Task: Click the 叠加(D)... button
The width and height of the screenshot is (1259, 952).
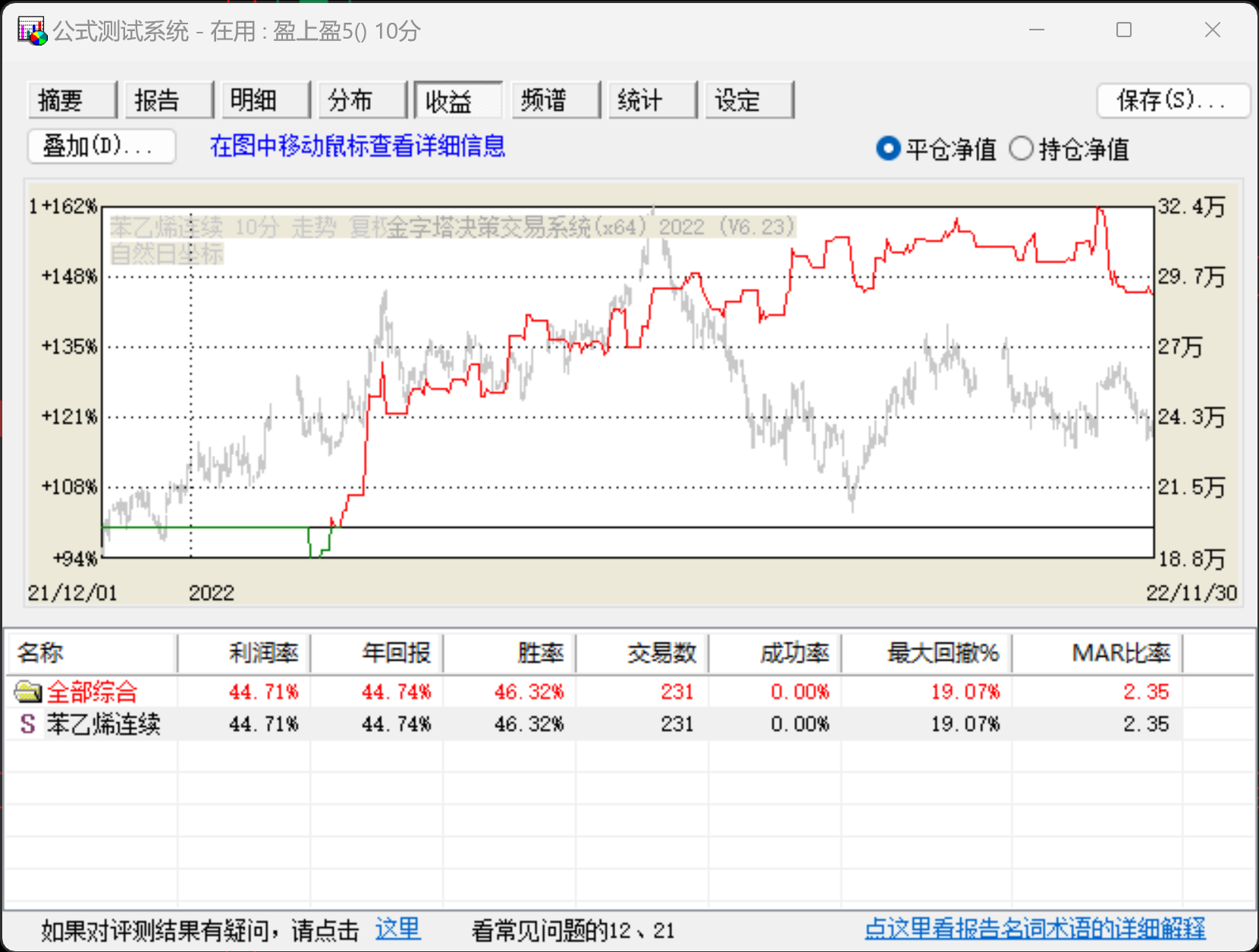Action: (x=102, y=146)
